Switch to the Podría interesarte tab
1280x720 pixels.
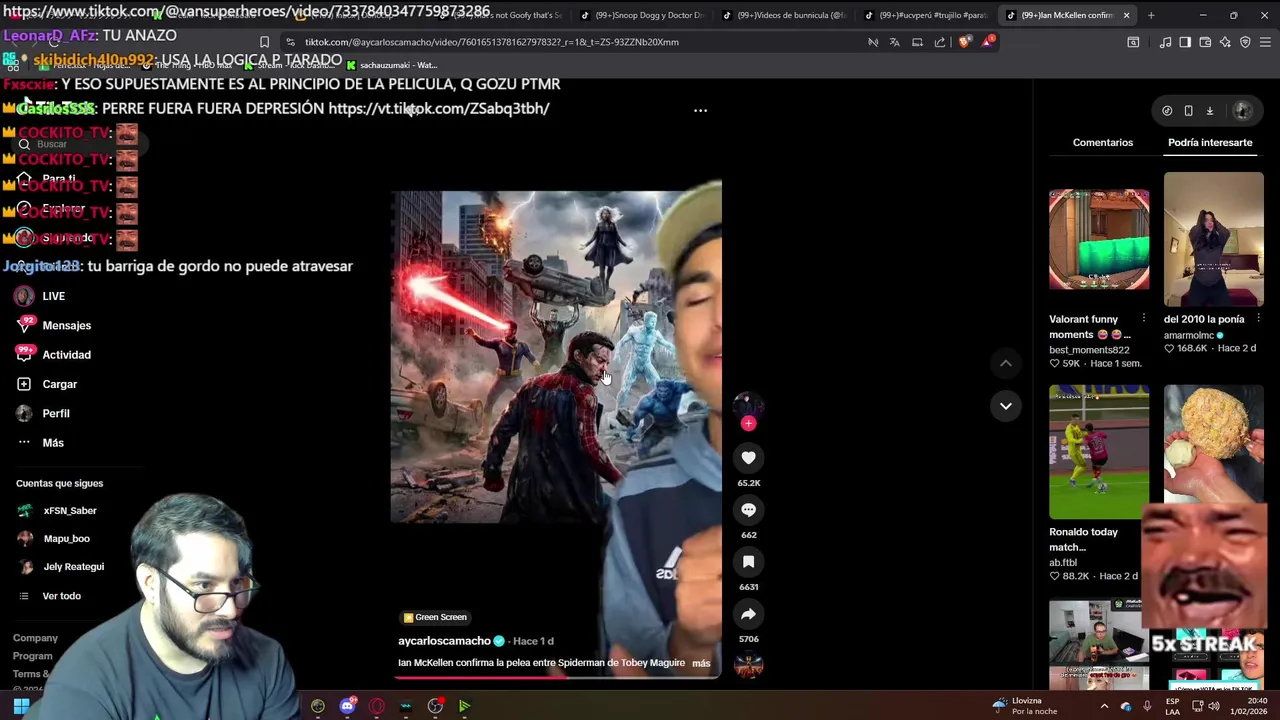[1210, 142]
